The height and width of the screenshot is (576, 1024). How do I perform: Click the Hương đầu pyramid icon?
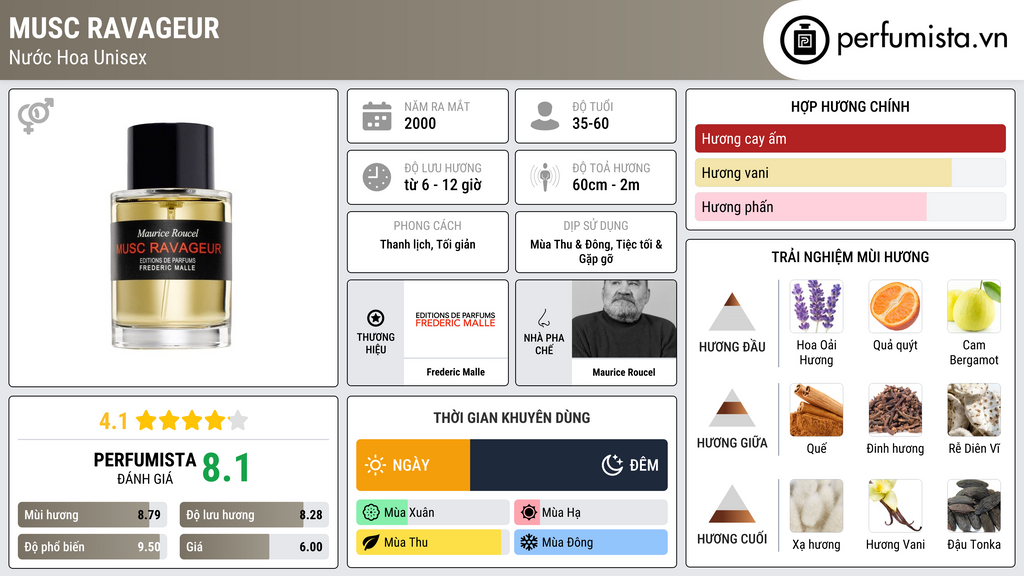coord(732,312)
